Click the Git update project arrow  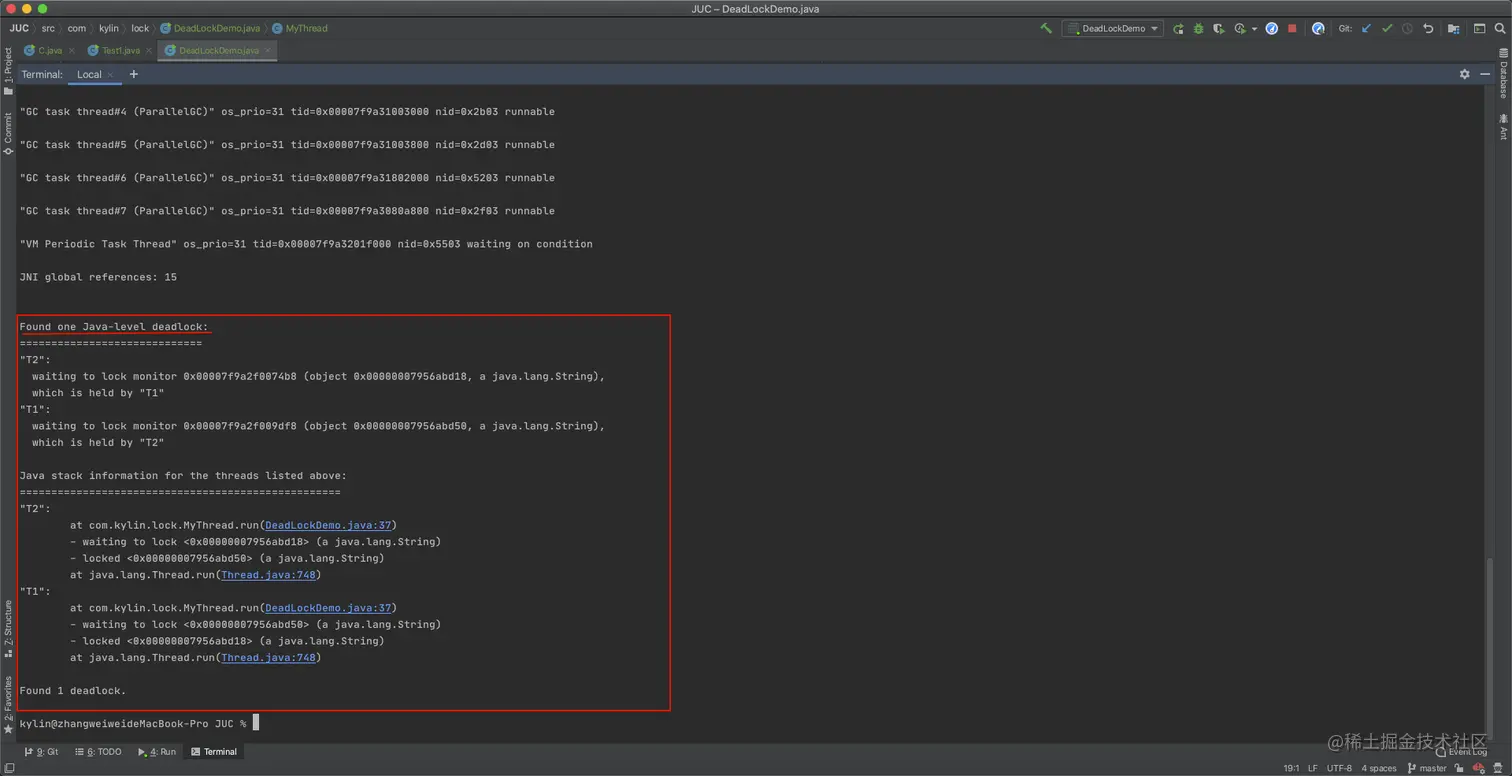click(1367, 29)
